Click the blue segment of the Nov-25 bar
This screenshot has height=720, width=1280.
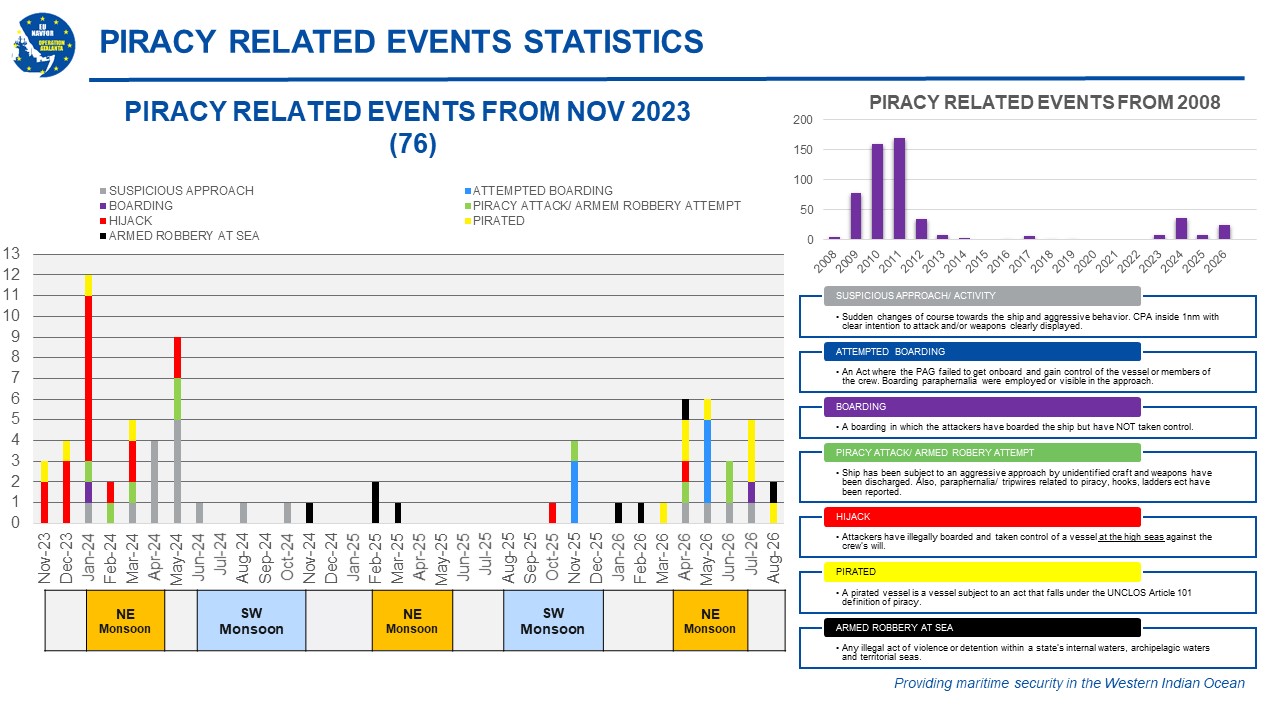click(x=575, y=492)
